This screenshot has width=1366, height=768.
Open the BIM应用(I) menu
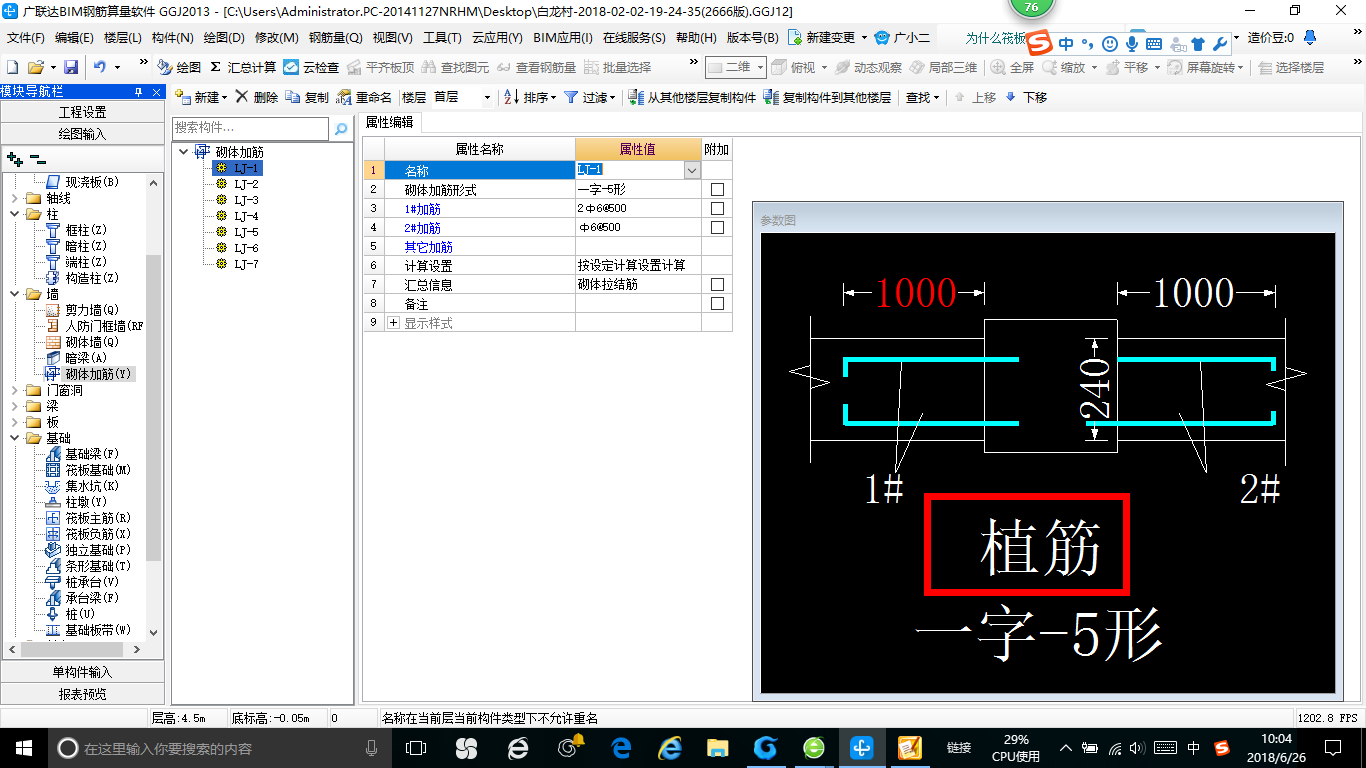563,38
